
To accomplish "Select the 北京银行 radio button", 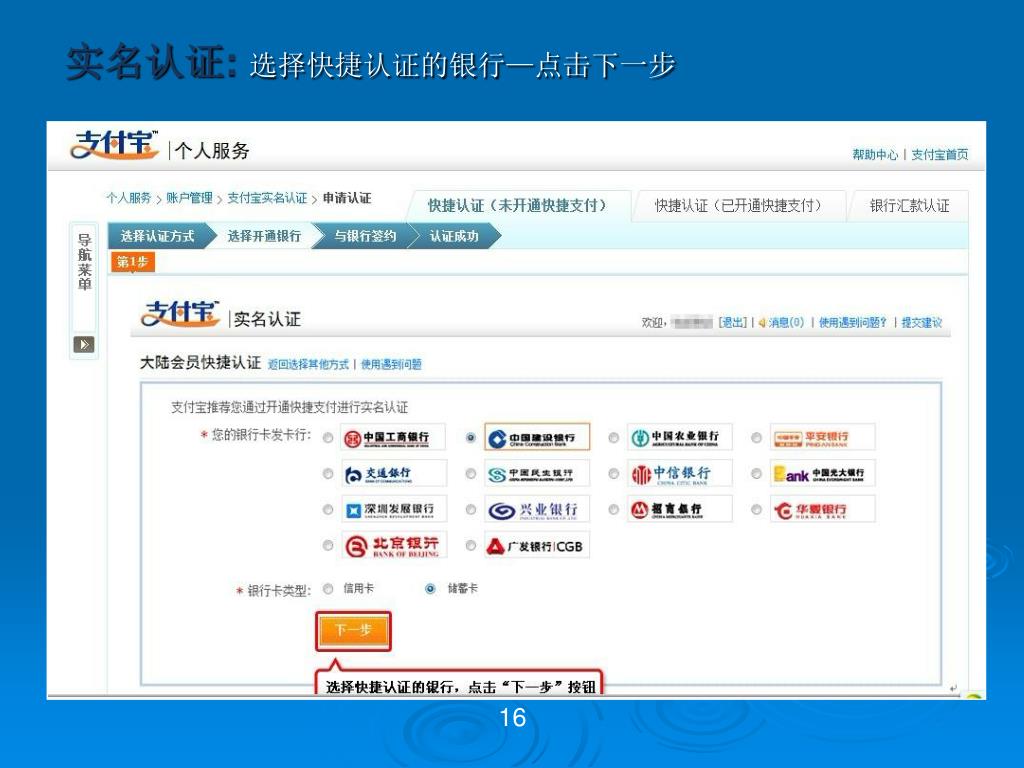I will coord(328,545).
